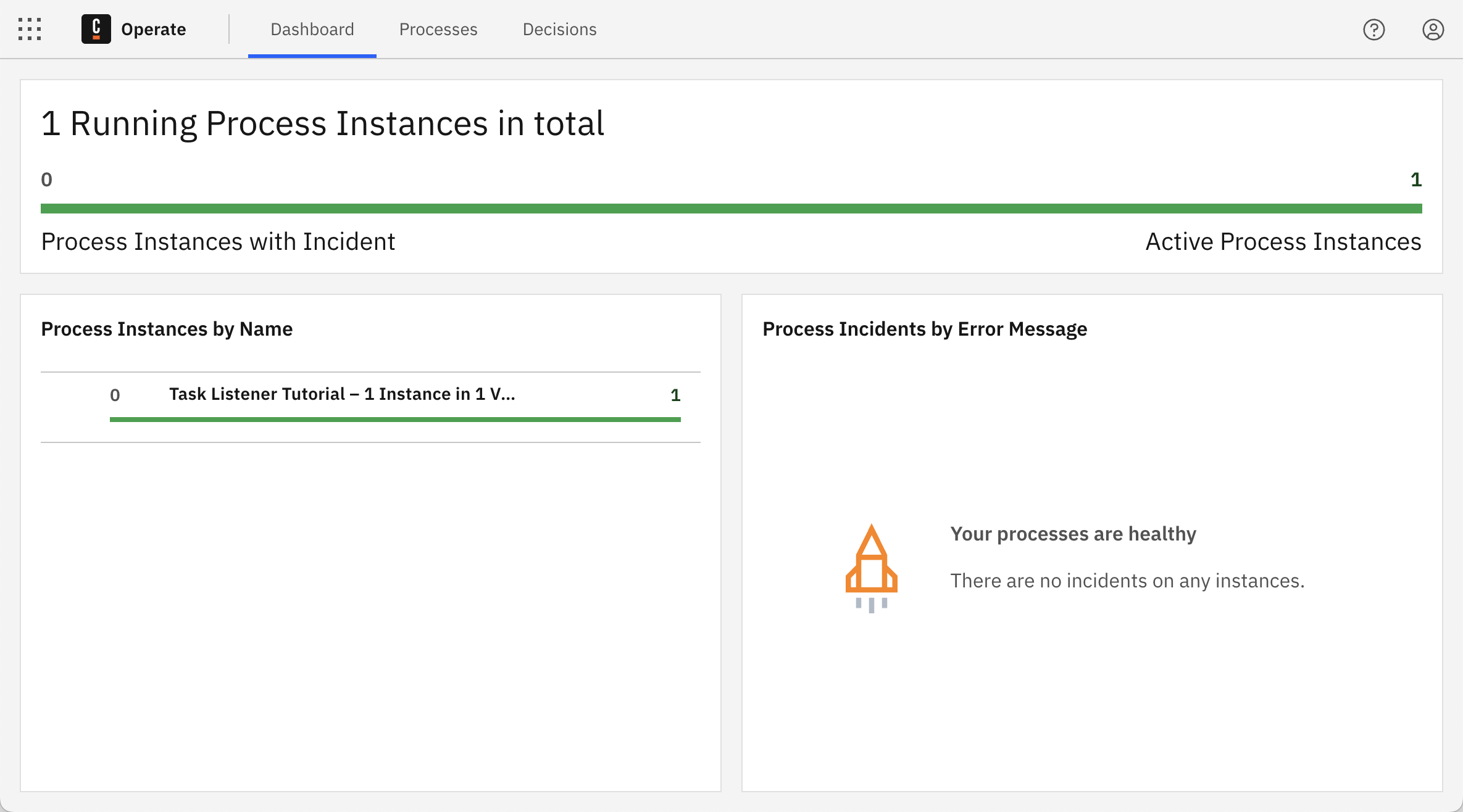1463x812 pixels.
Task: Select the Operate app label
Action: 153,29
